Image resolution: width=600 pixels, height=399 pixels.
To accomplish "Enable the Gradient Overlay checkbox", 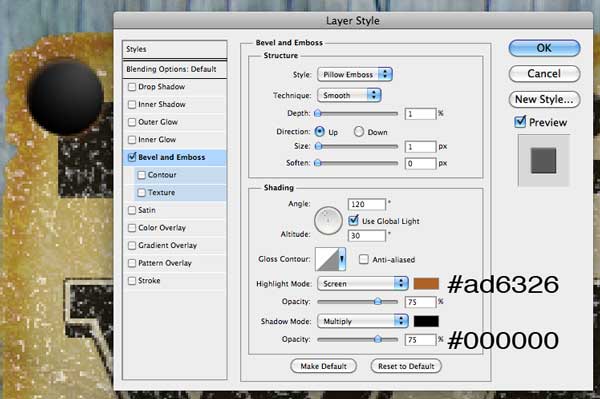I will [x=132, y=245].
